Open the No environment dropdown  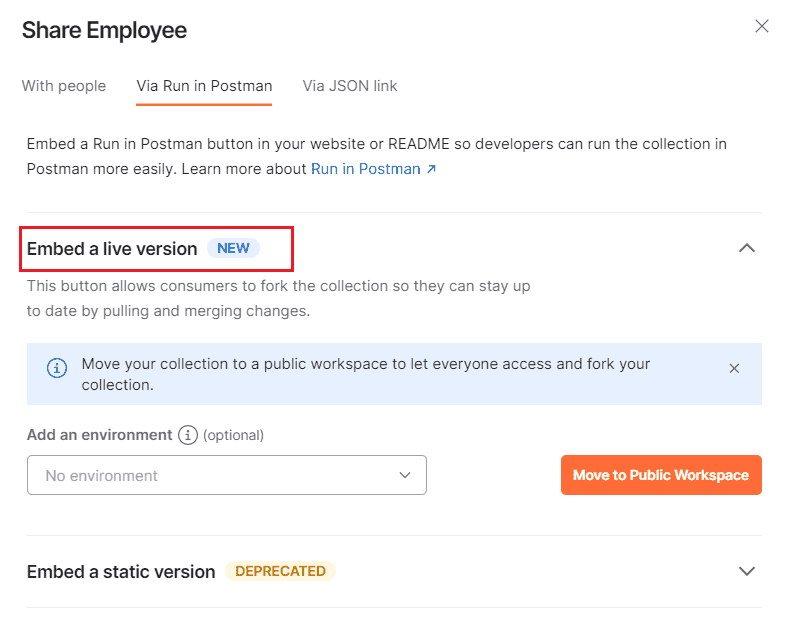(227, 475)
